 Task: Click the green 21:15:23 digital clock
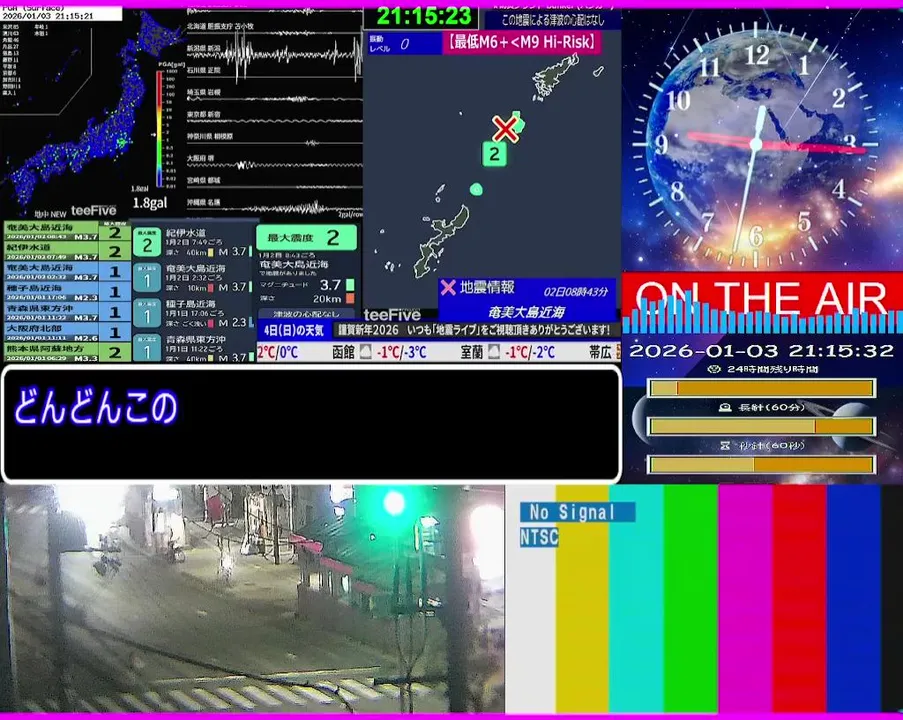(423, 16)
